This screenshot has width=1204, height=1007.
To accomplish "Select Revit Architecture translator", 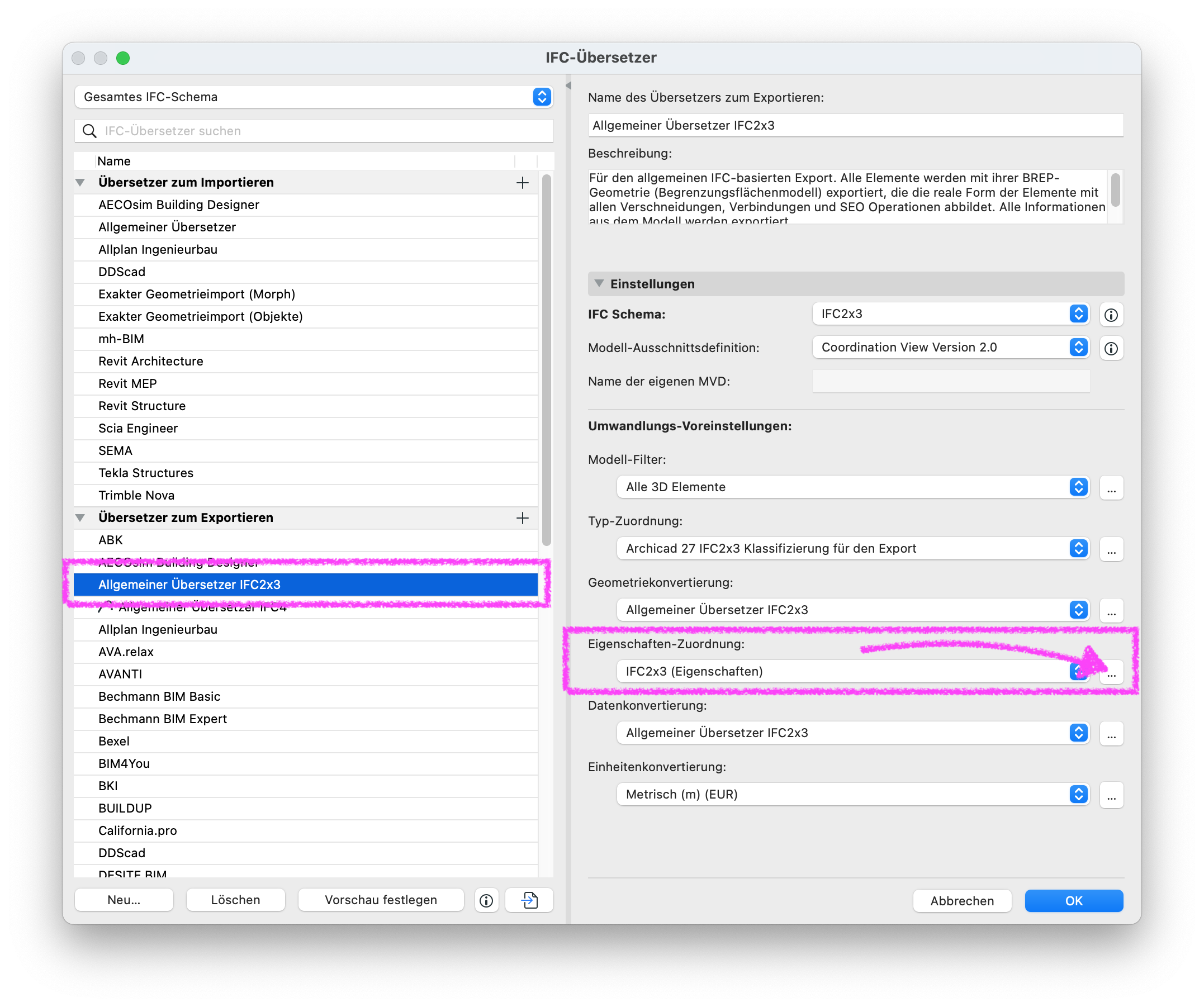I will pyautogui.click(x=306, y=362).
